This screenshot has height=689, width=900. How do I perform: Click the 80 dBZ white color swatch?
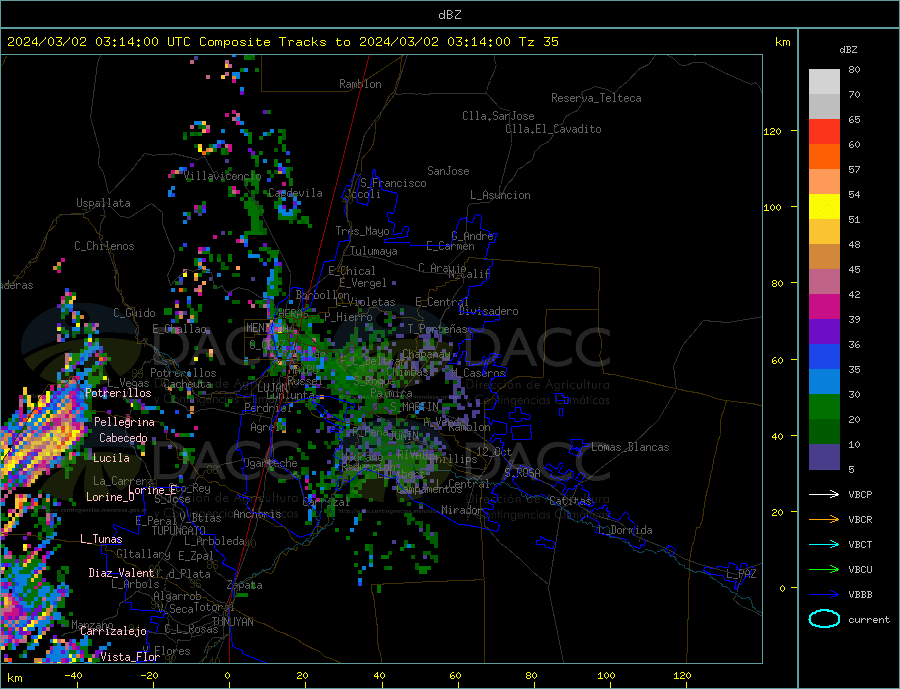coord(824,82)
